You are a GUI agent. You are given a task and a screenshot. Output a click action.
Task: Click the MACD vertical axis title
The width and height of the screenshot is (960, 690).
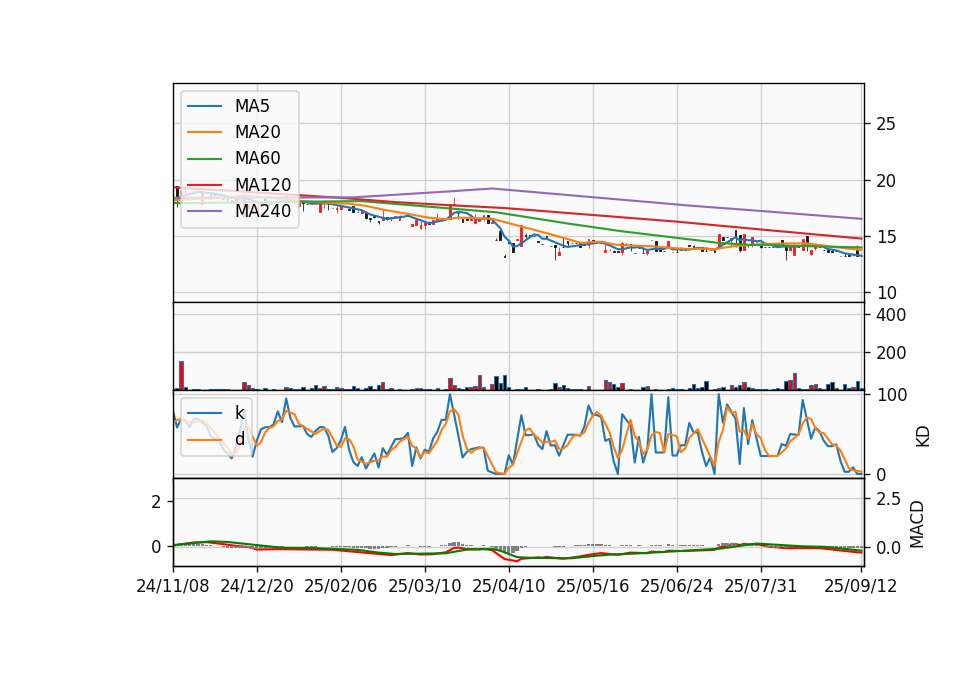[x=917, y=524]
